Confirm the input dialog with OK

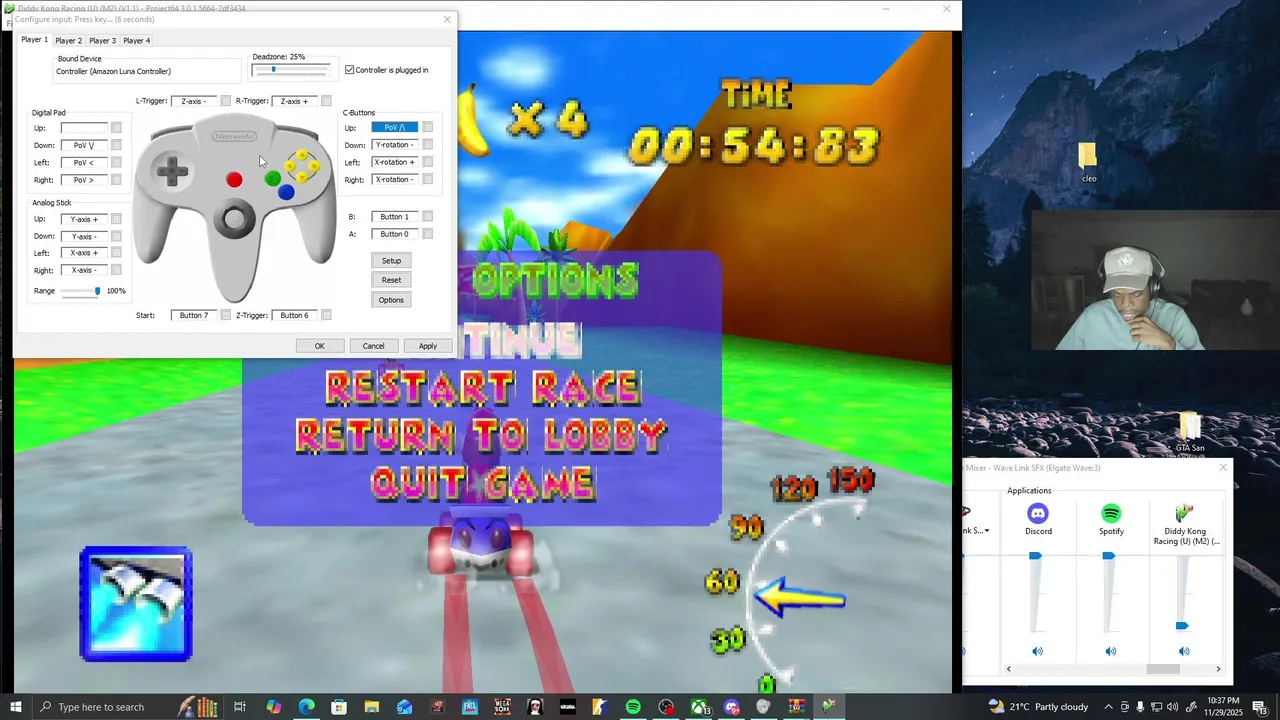[319, 346]
